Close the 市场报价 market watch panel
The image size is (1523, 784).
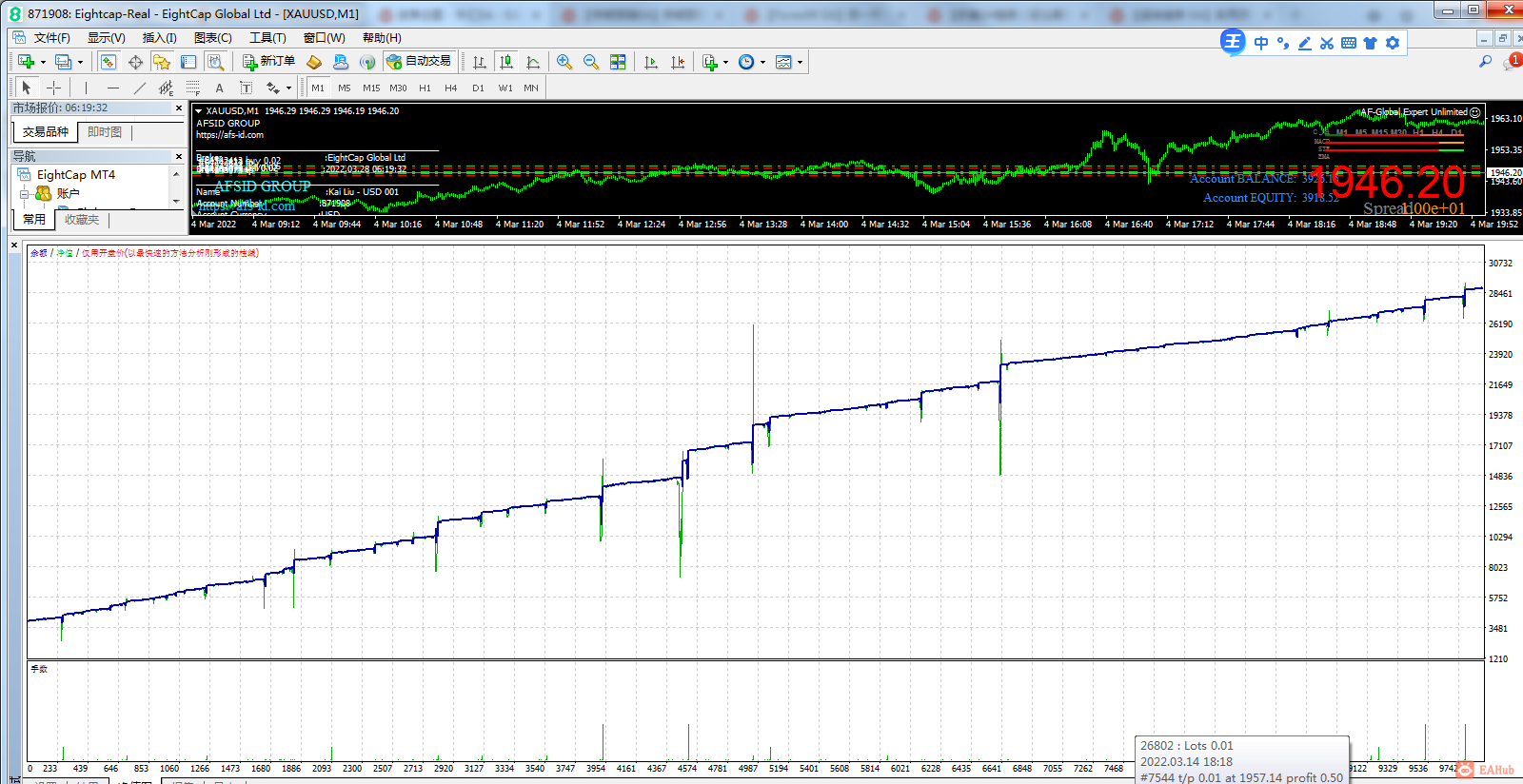(x=179, y=108)
